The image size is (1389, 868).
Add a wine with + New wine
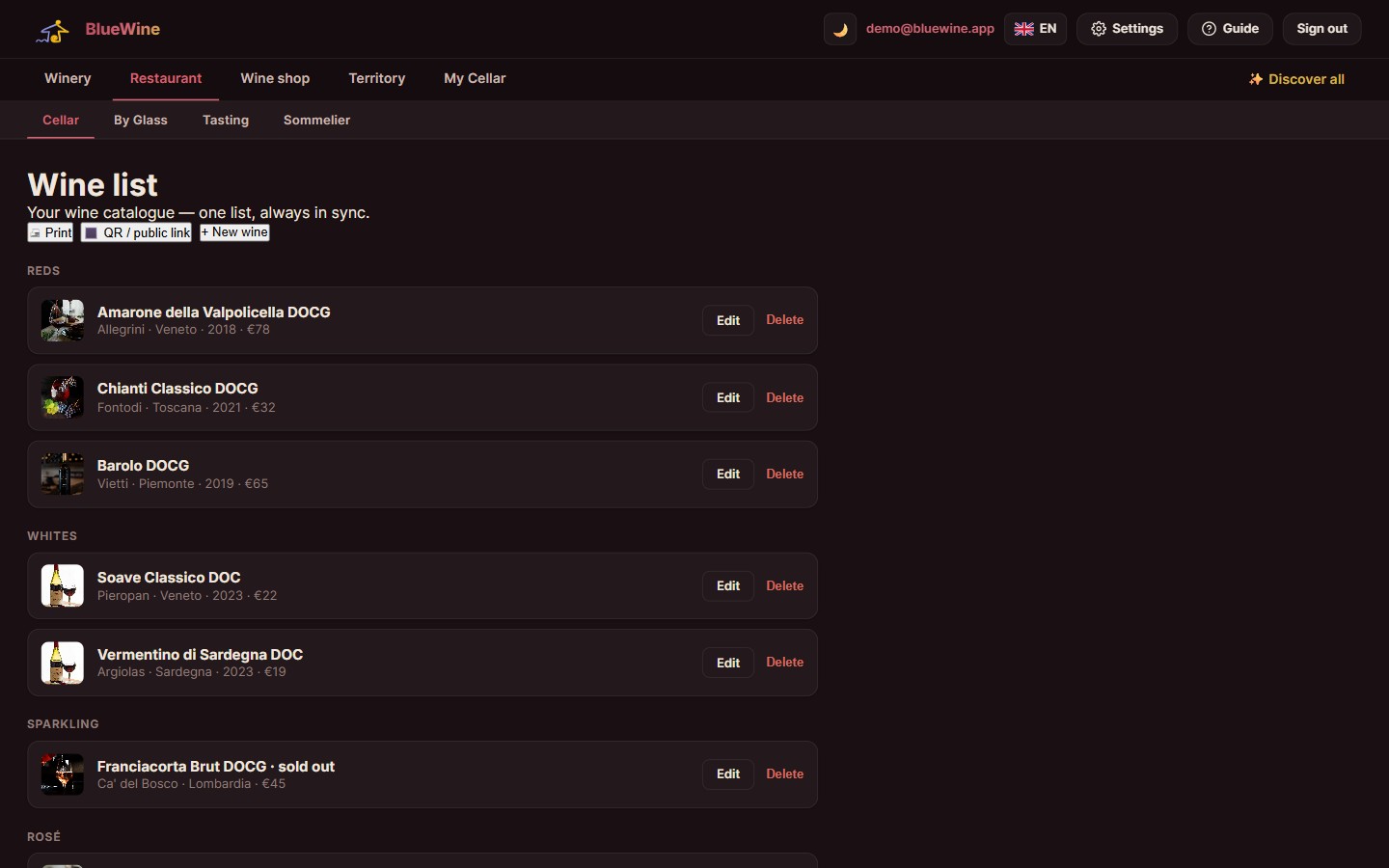234,232
